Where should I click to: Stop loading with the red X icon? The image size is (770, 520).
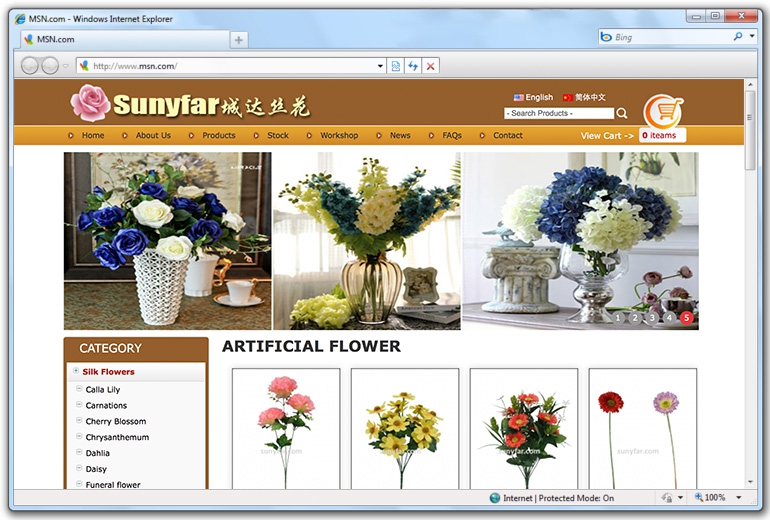(x=431, y=66)
